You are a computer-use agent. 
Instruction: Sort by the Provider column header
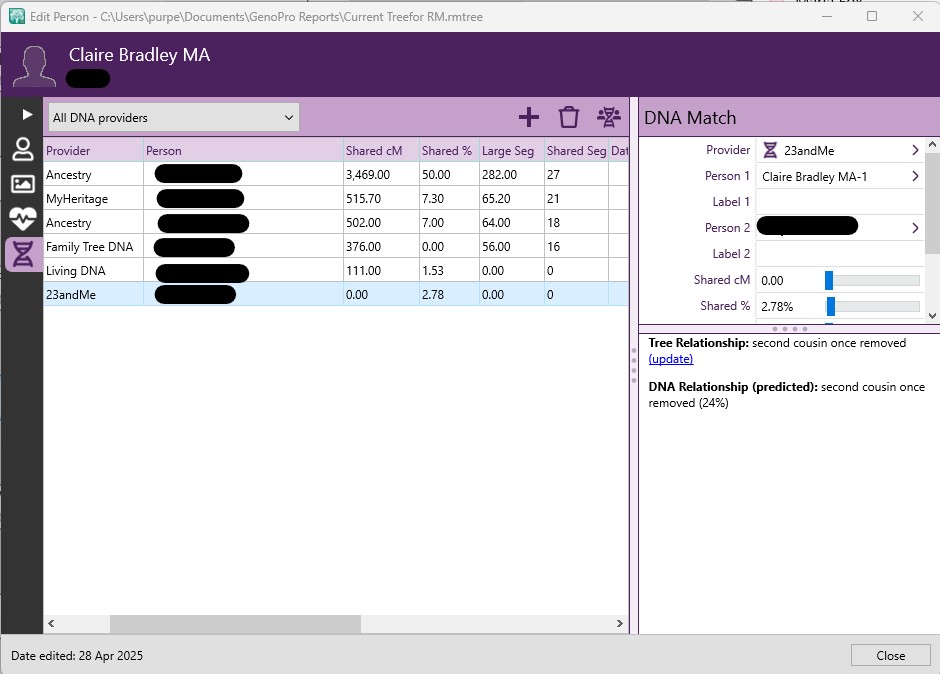click(x=94, y=151)
